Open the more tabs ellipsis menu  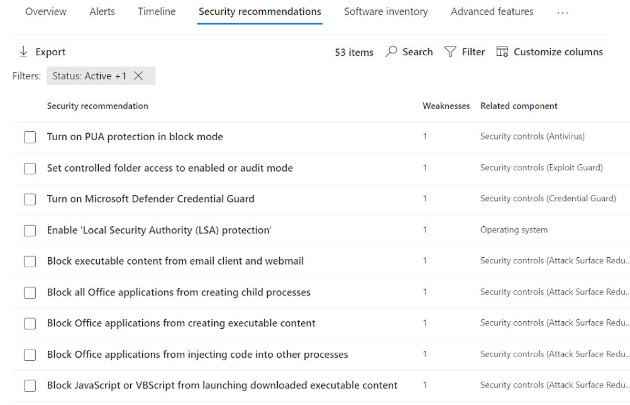click(x=562, y=13)
